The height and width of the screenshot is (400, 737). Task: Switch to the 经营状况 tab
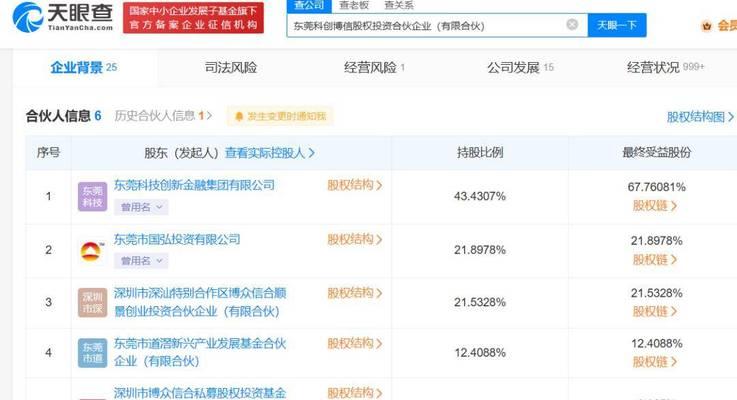coord(665,67)
